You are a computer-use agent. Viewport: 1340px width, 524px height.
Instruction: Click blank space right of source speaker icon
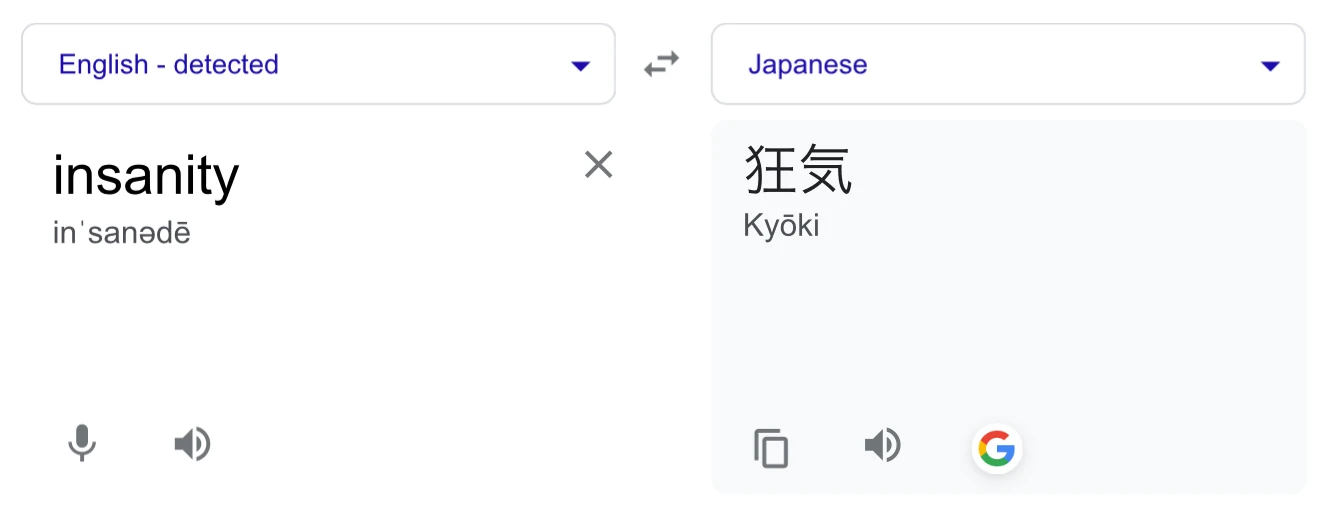(x=400, y=443)
